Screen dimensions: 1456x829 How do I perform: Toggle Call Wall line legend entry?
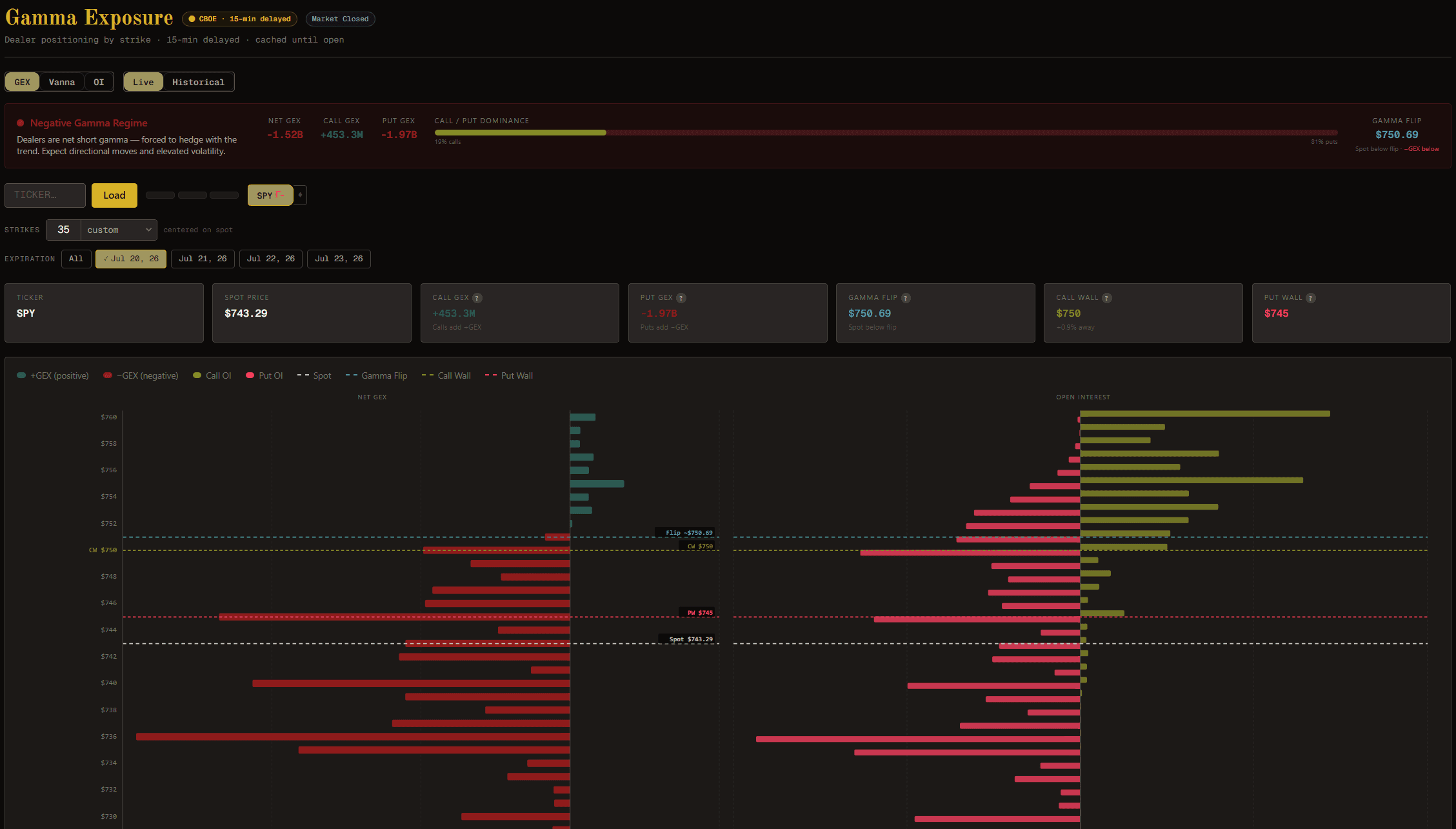[446, 375]
